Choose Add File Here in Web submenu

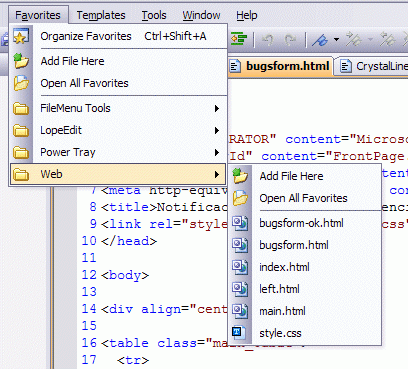(x=305, y=176)
